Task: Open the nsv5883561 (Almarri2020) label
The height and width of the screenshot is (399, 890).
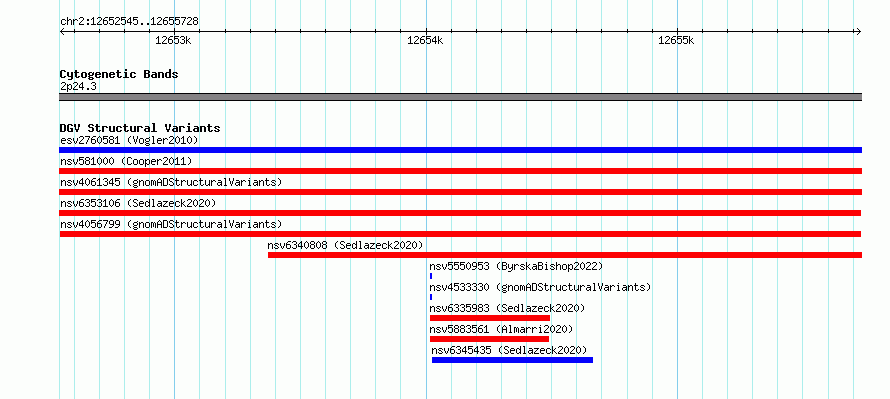Action: 501,329
